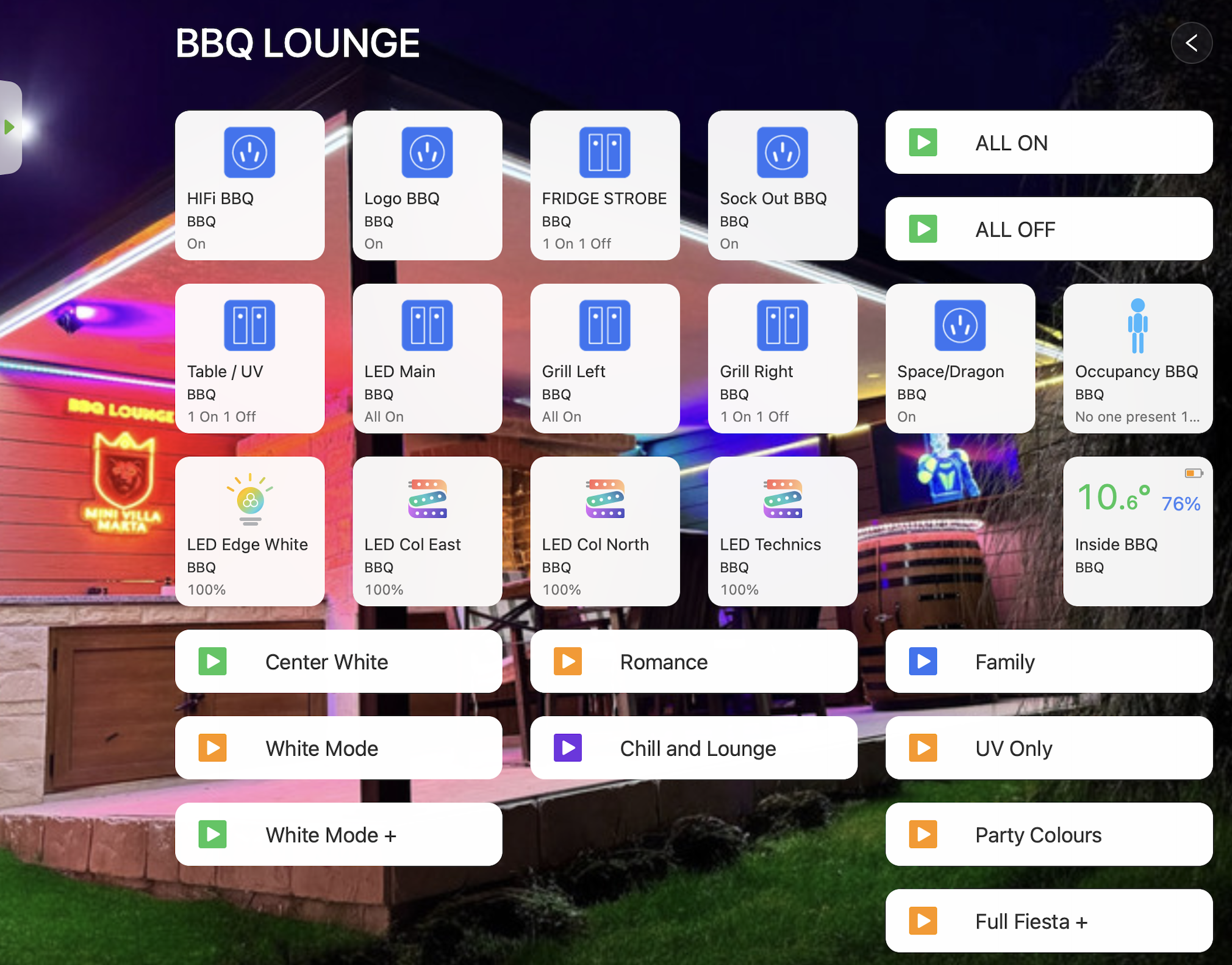Click the Occupancy BBQ person icon
1232x965 pixels.
[1137, 326]
